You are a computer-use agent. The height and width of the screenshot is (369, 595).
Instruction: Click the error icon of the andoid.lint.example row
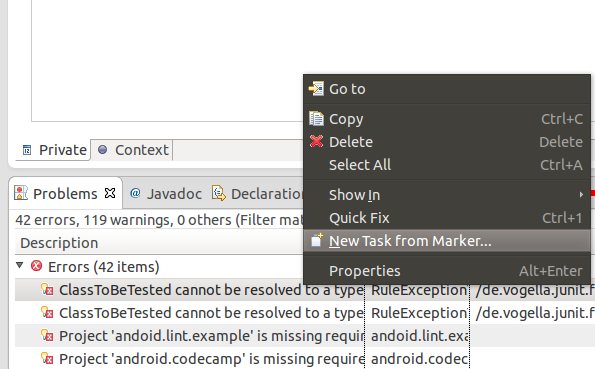click(x=47, y=335)
